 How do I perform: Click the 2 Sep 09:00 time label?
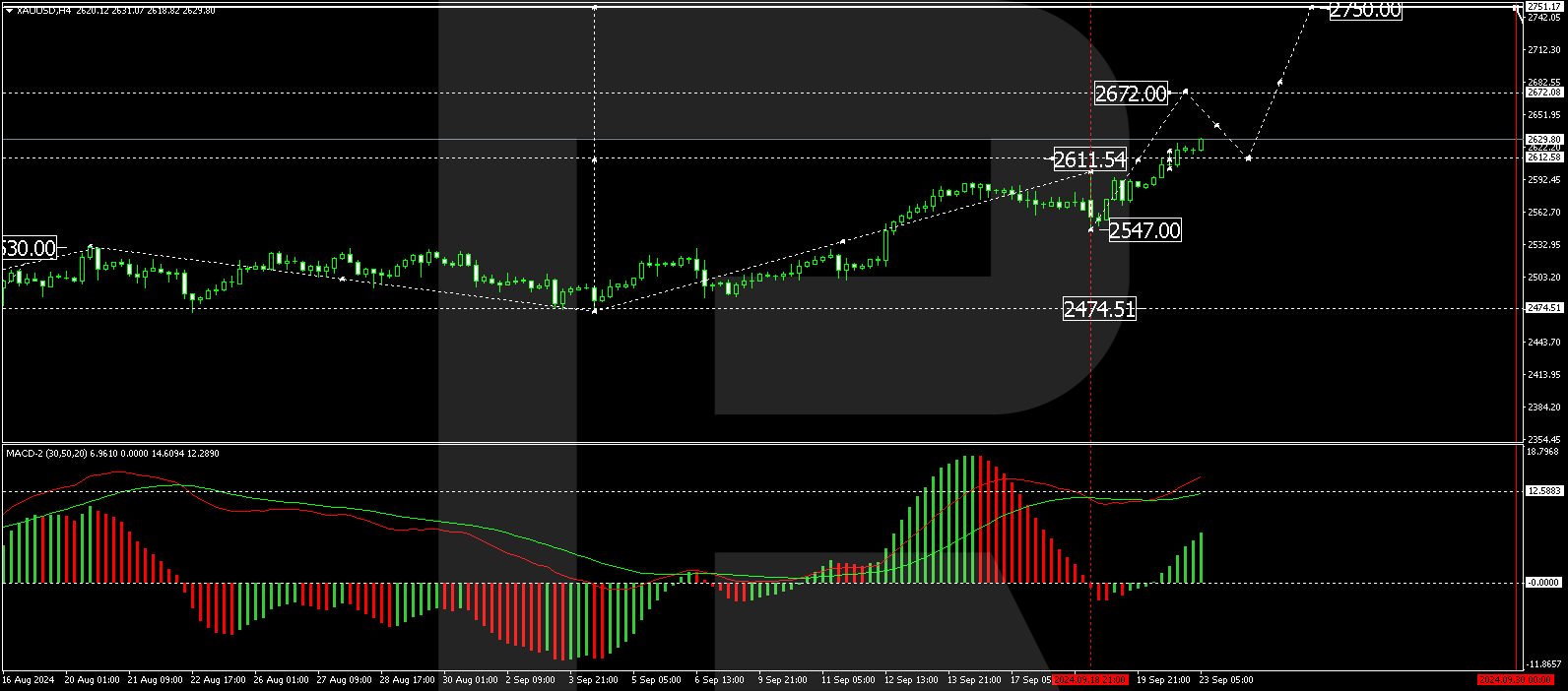(530, 680)
